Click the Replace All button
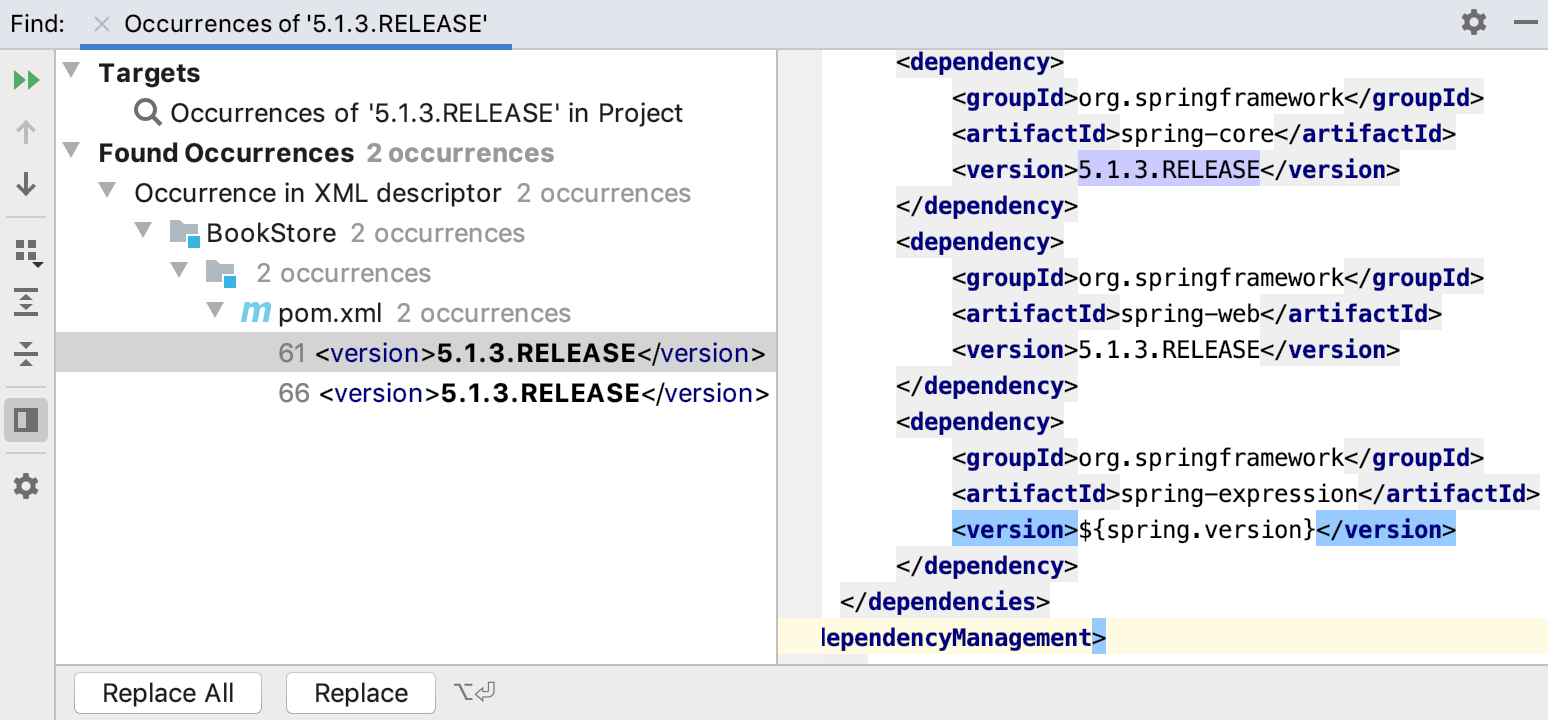Screen dimensions: 1548x720 pos(168,693)
